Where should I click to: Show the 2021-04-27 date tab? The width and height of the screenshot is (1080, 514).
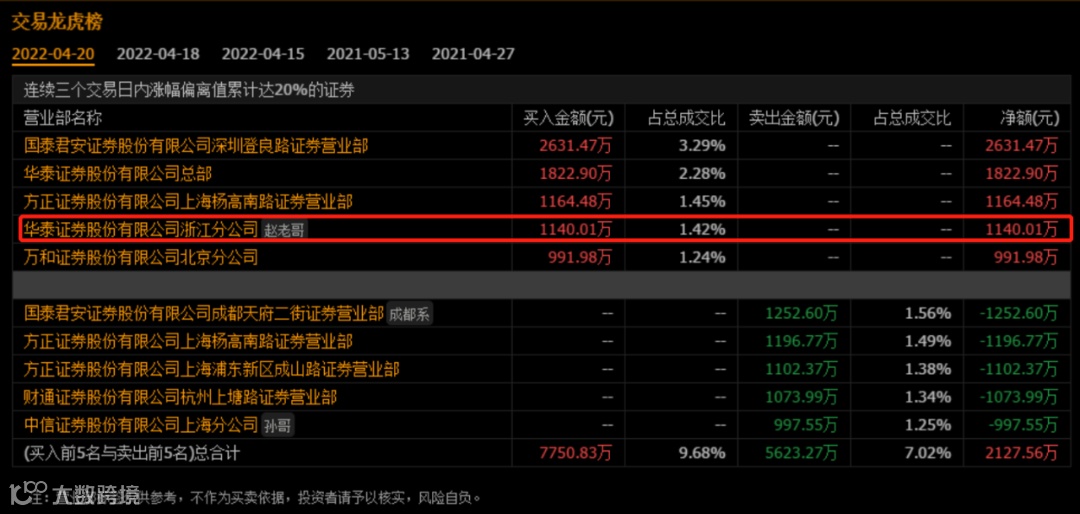coord(473,54)
